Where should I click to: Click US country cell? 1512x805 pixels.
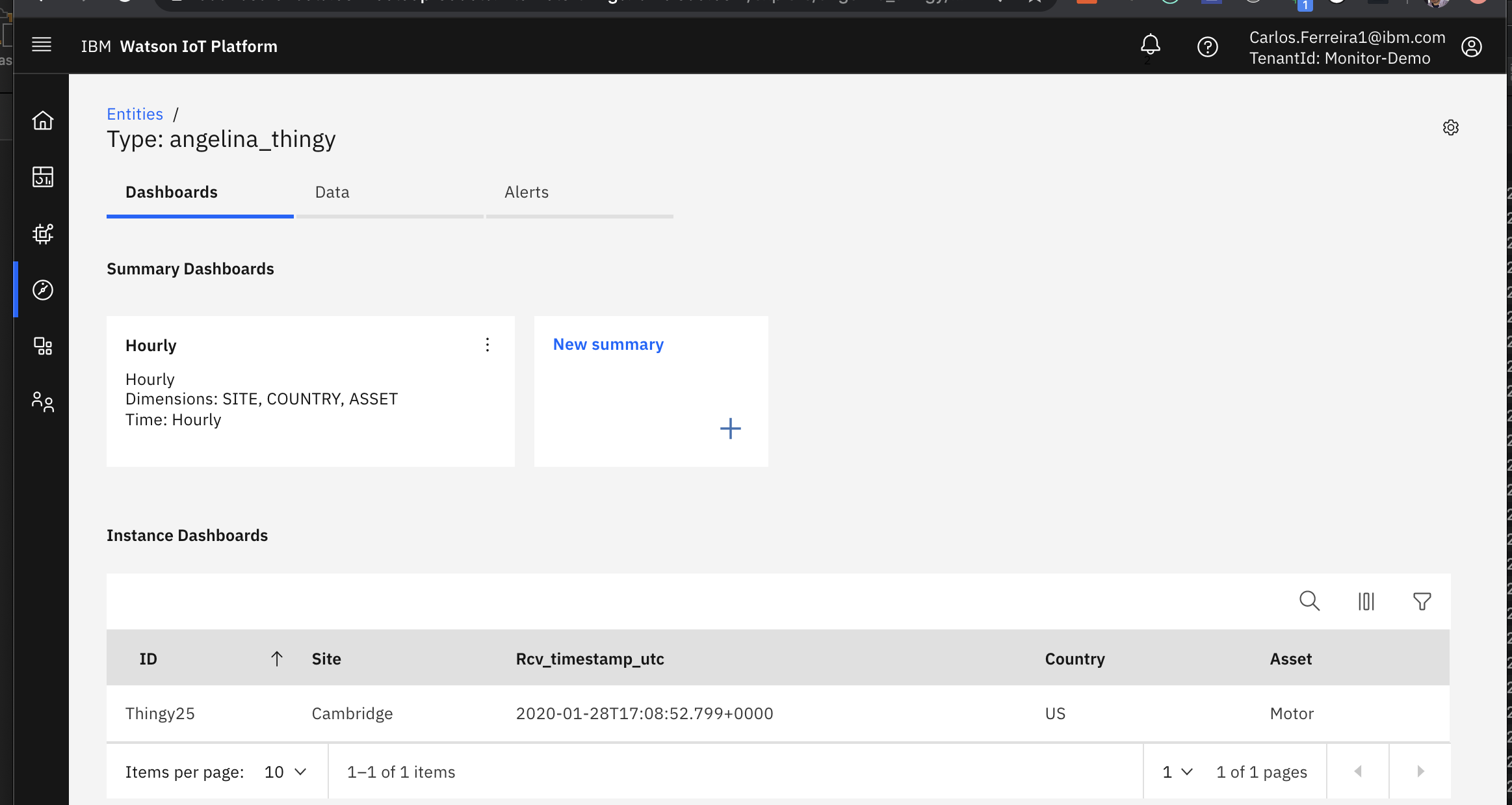(x=1055, y=713)
